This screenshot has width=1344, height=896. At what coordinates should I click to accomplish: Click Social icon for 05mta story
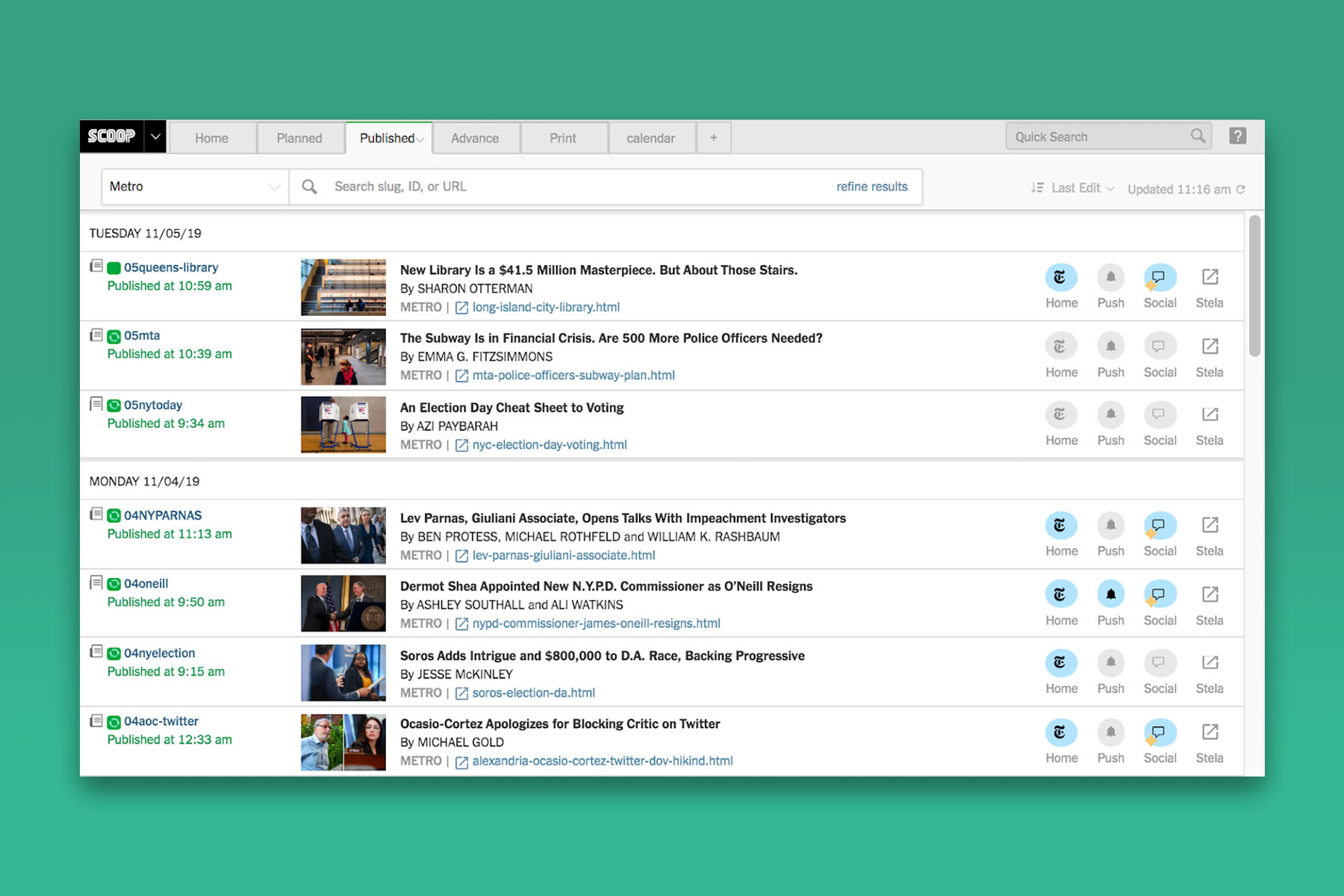click(1160, 346)
